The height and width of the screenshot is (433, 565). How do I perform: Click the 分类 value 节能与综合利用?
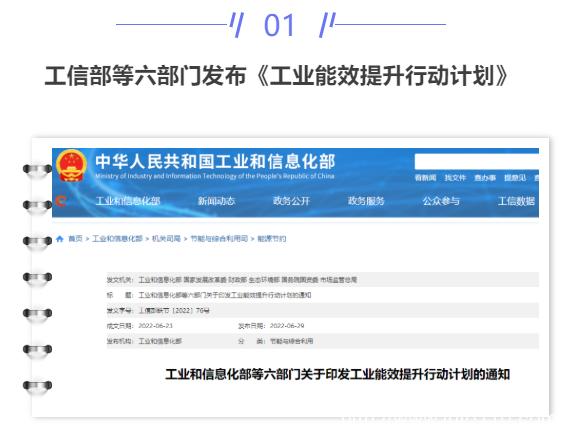point(292,341)
